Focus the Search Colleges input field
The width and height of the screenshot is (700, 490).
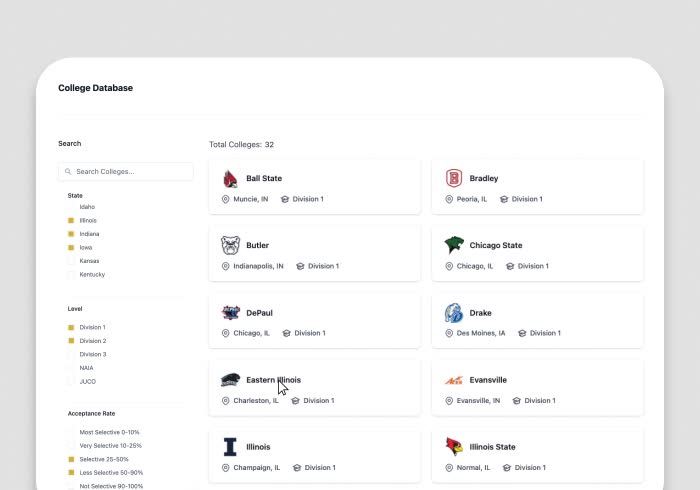tap(126, 171)
